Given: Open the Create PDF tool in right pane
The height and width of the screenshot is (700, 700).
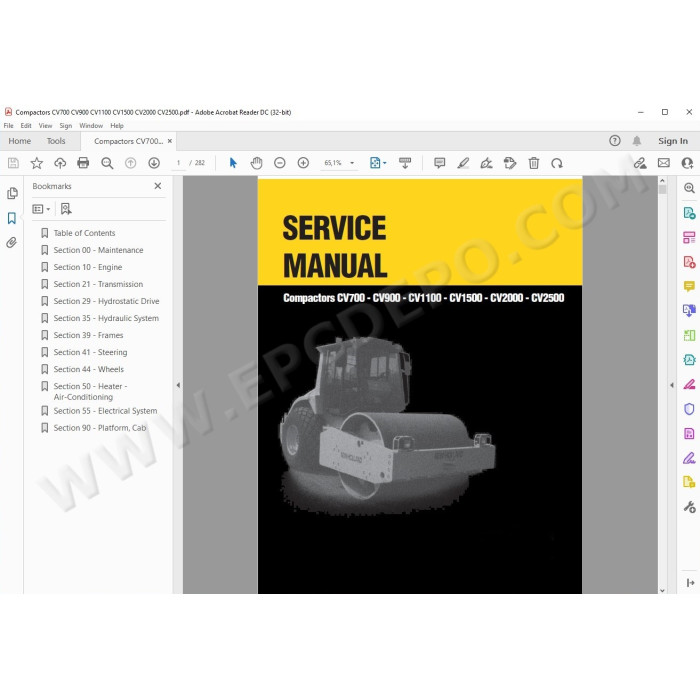Looking at the screenshot, I should tap(689, 261).
